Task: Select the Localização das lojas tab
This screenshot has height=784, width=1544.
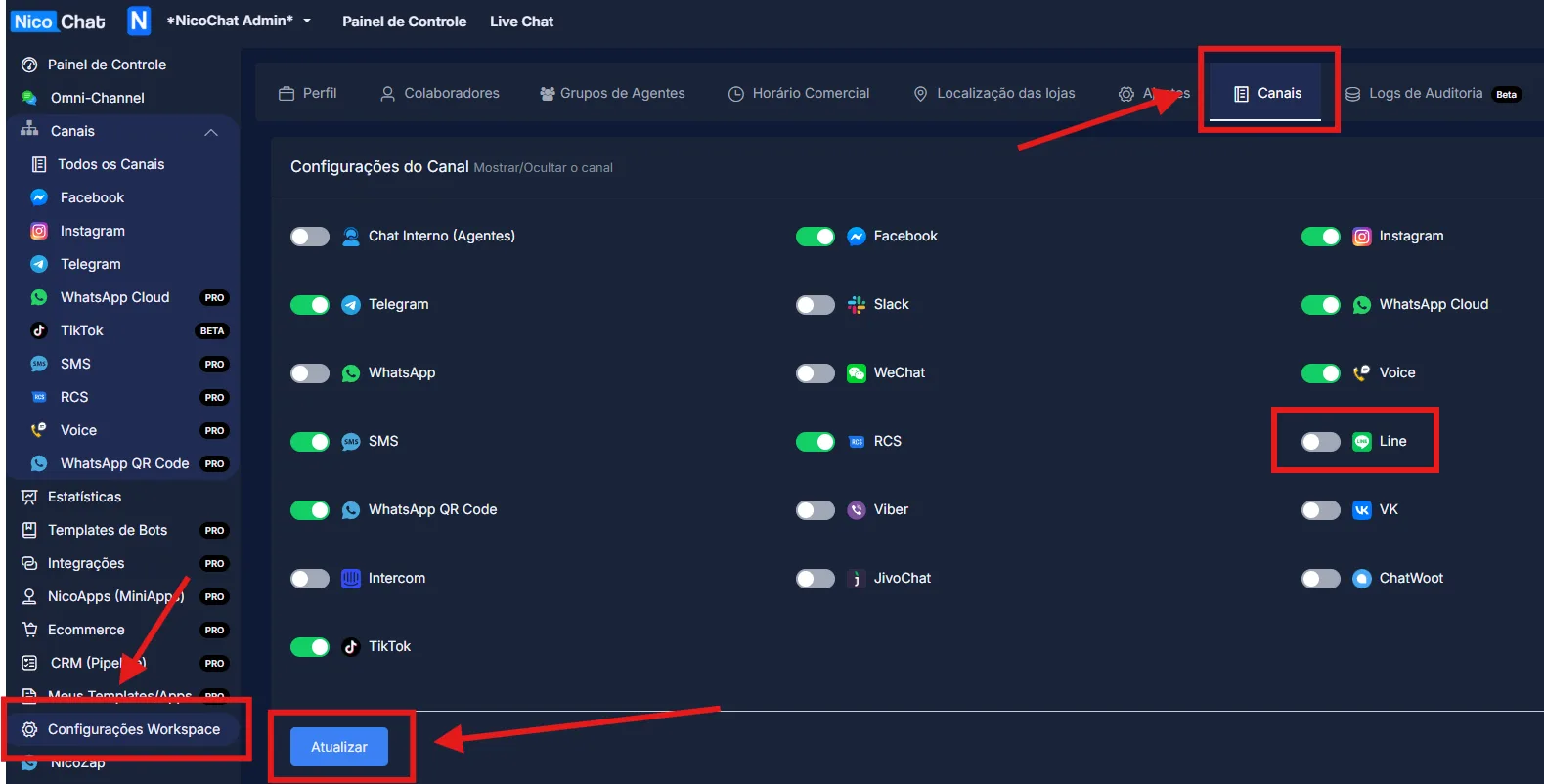Action: [993, 93]
